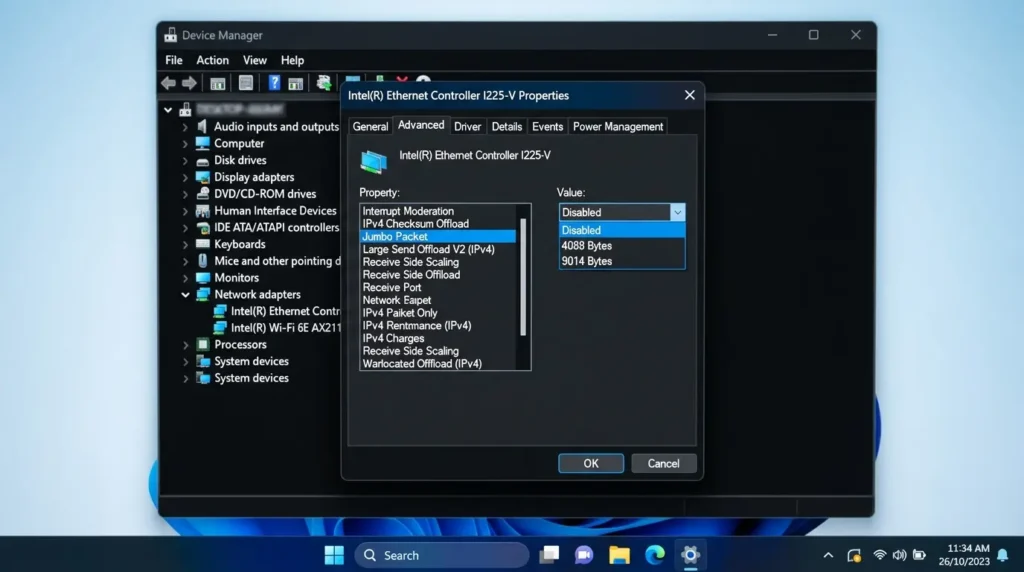This screenshot has height=572, width=1024.
Task: Click the Back arrow in Device Manager toolbar
Action: click(168, 83)
